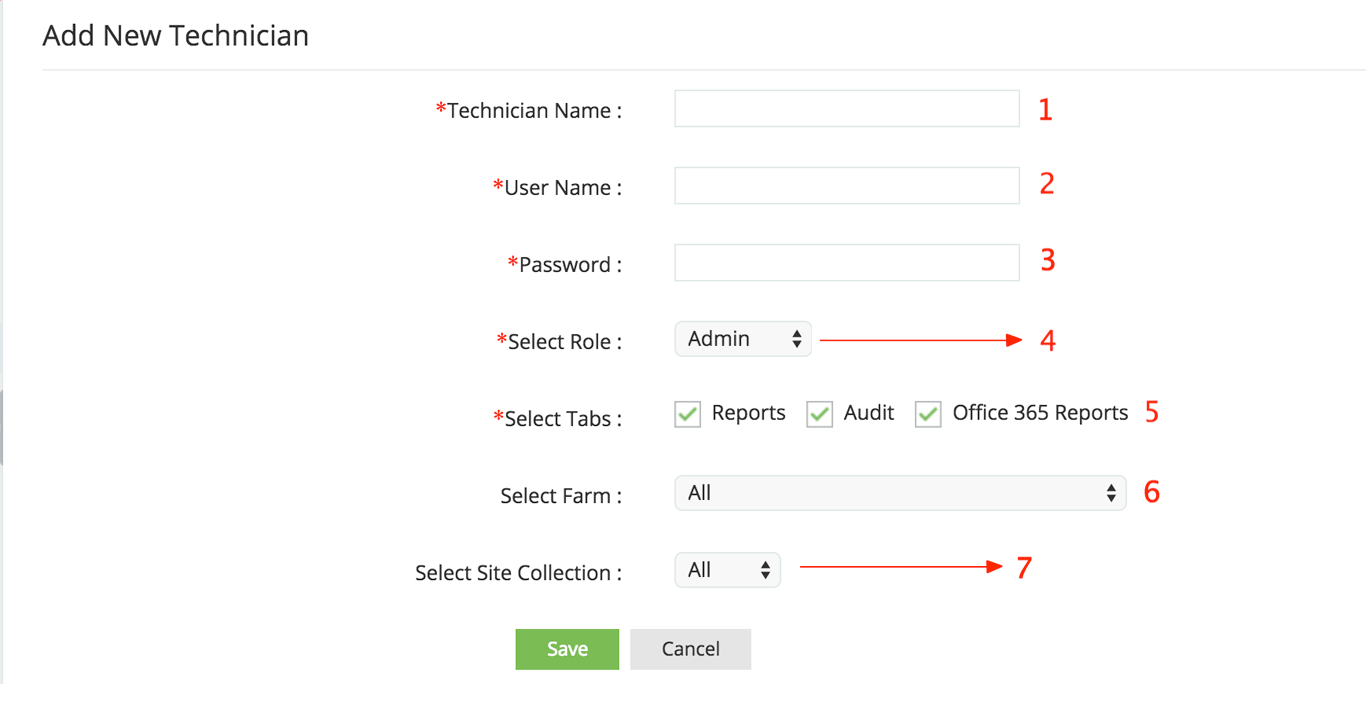This screenshot has height=707, width=1366.
Task: Disable the Office 365 Reports checkbox
Action: [x=928, y=414]
